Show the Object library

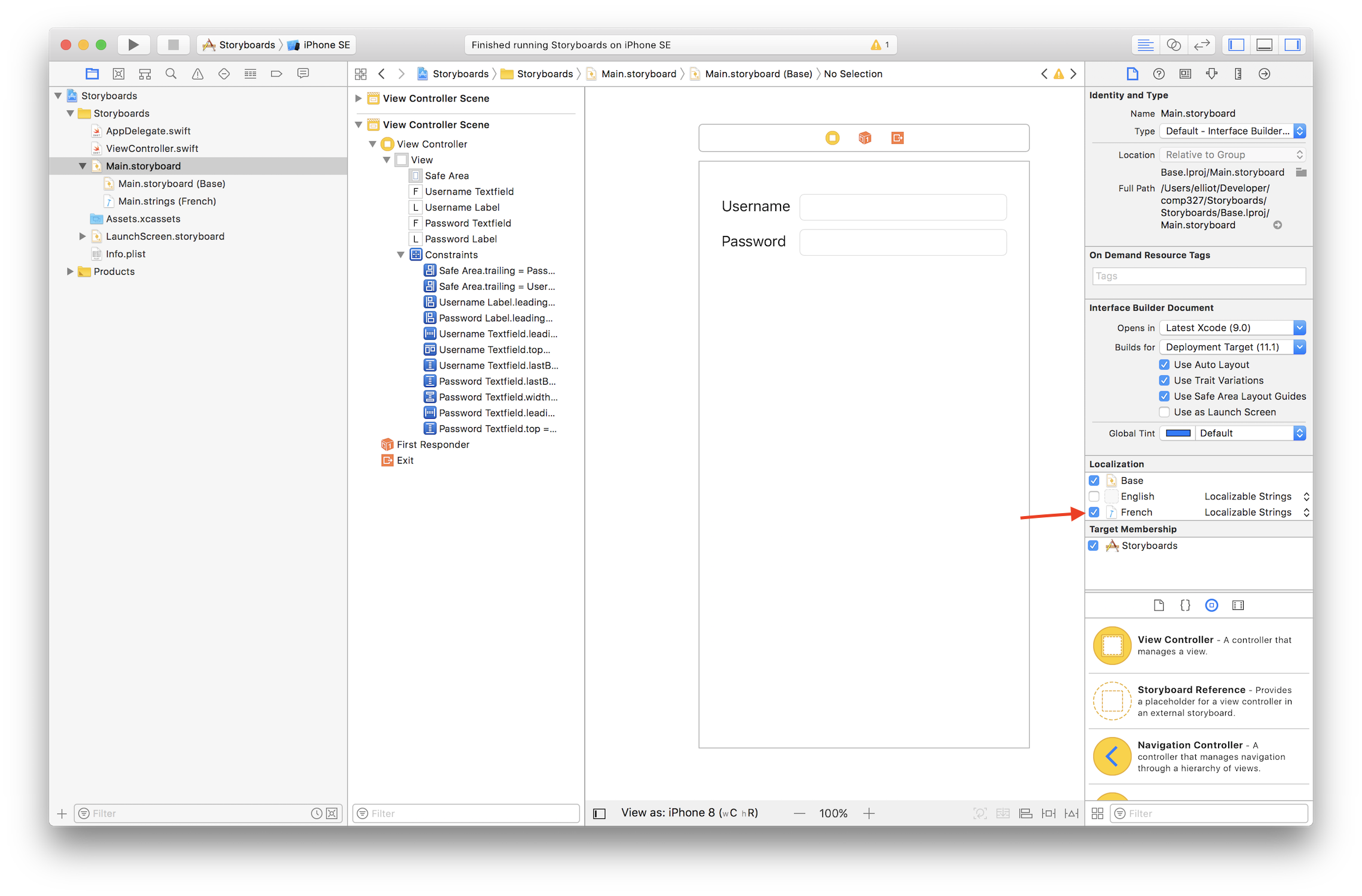tap(1211, 605)
